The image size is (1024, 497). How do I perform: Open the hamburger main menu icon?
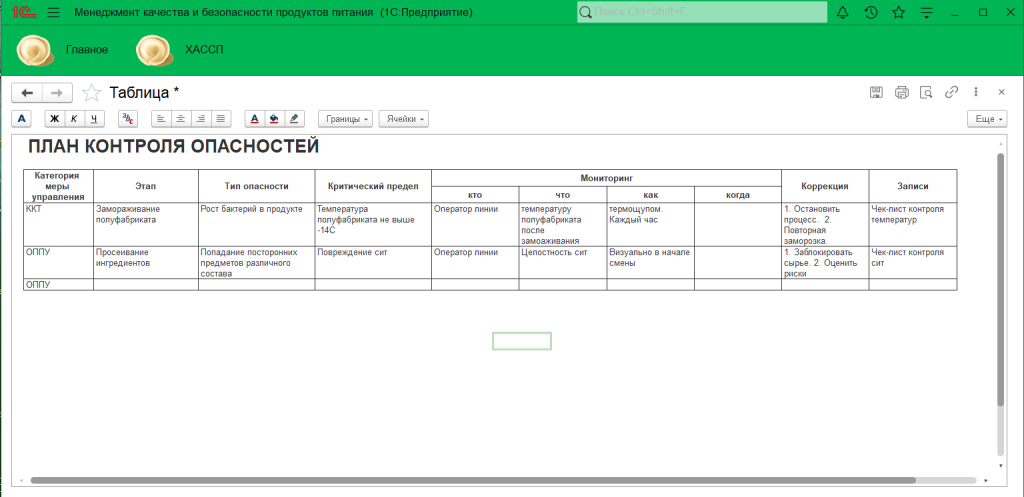[53, 12]
